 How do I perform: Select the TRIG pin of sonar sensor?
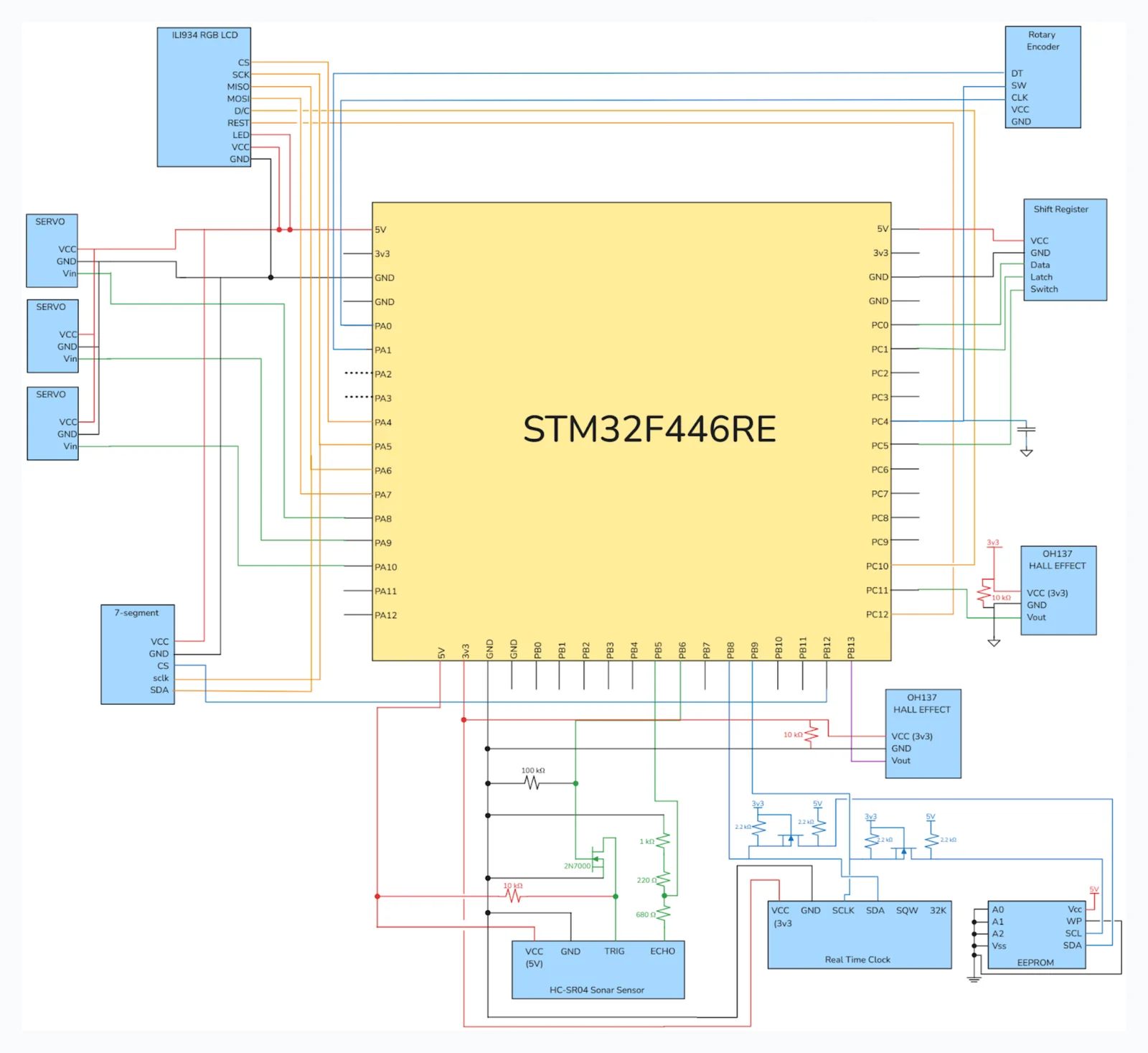tap(614, 951)
